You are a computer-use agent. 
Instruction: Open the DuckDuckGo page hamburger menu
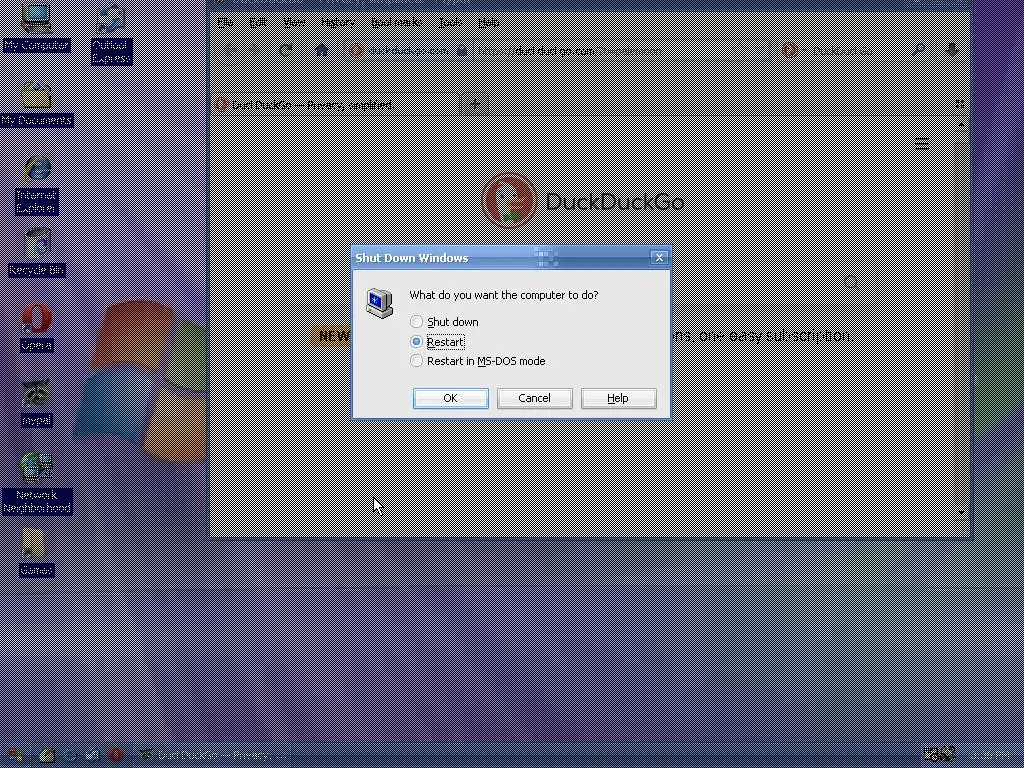coord(922,144)
